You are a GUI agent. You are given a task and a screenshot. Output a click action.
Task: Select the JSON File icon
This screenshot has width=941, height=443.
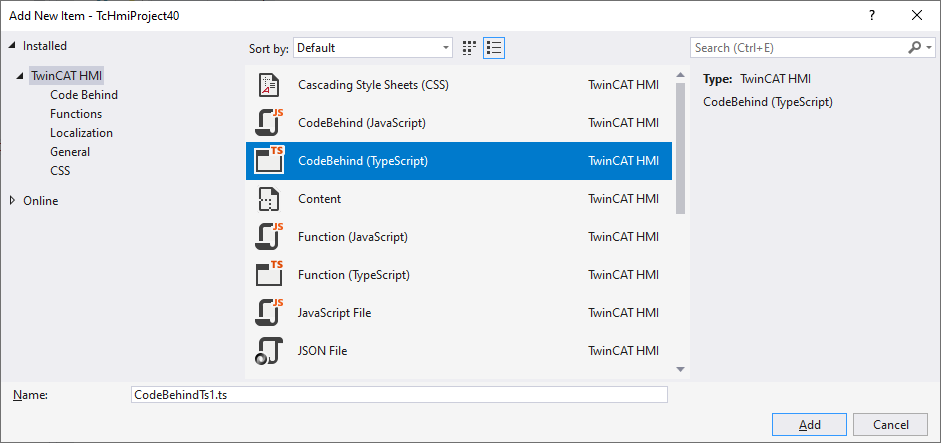[x=268, y=351]
